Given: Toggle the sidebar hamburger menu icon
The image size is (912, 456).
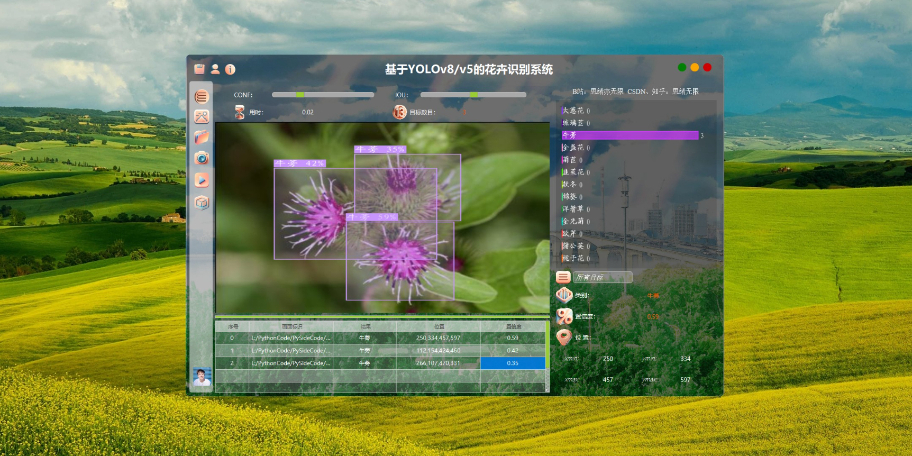Looking at the screenshot, I should 202,97.
